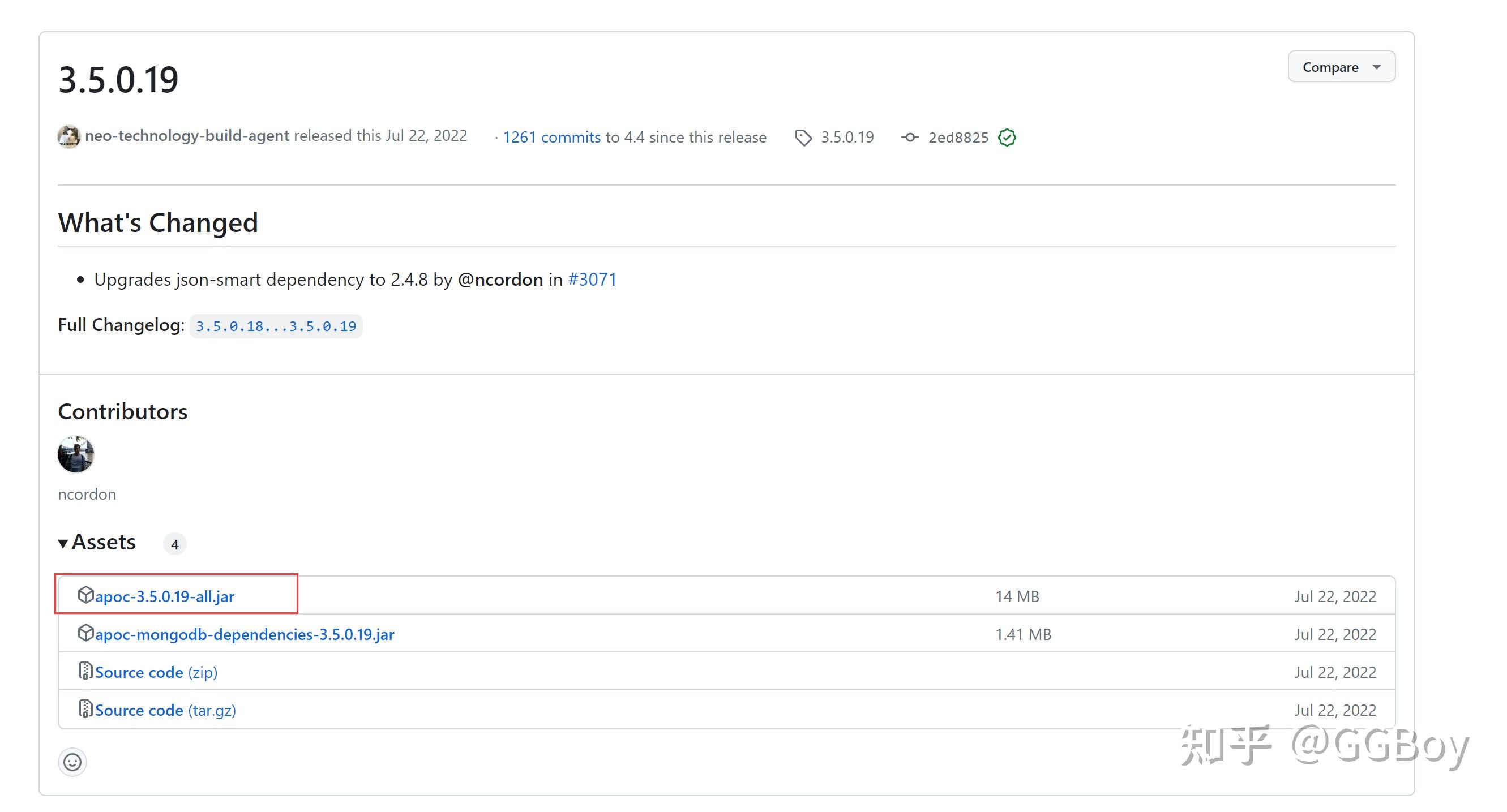Screen dimensions: 1507x812
Task: Open the 2ed8825 commit hash
Action: pos(958,138)
